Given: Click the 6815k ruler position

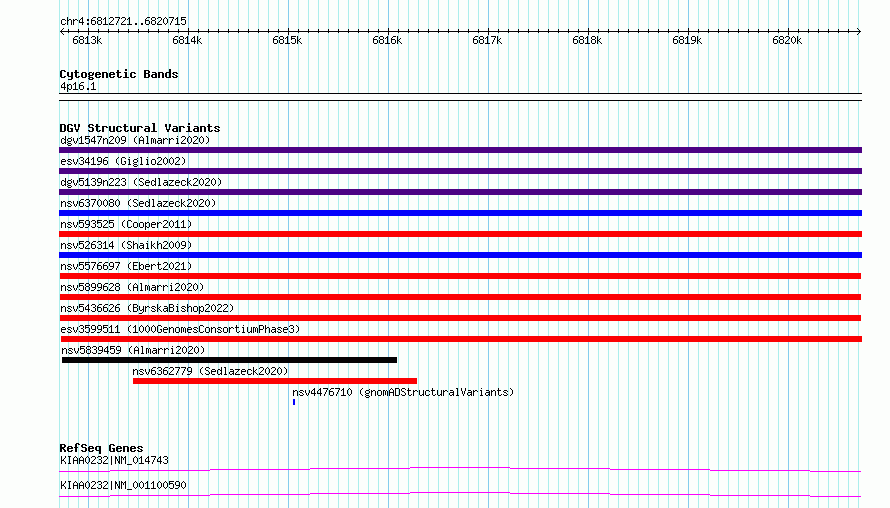Looking at the screenshot, I should pos(287,40).
